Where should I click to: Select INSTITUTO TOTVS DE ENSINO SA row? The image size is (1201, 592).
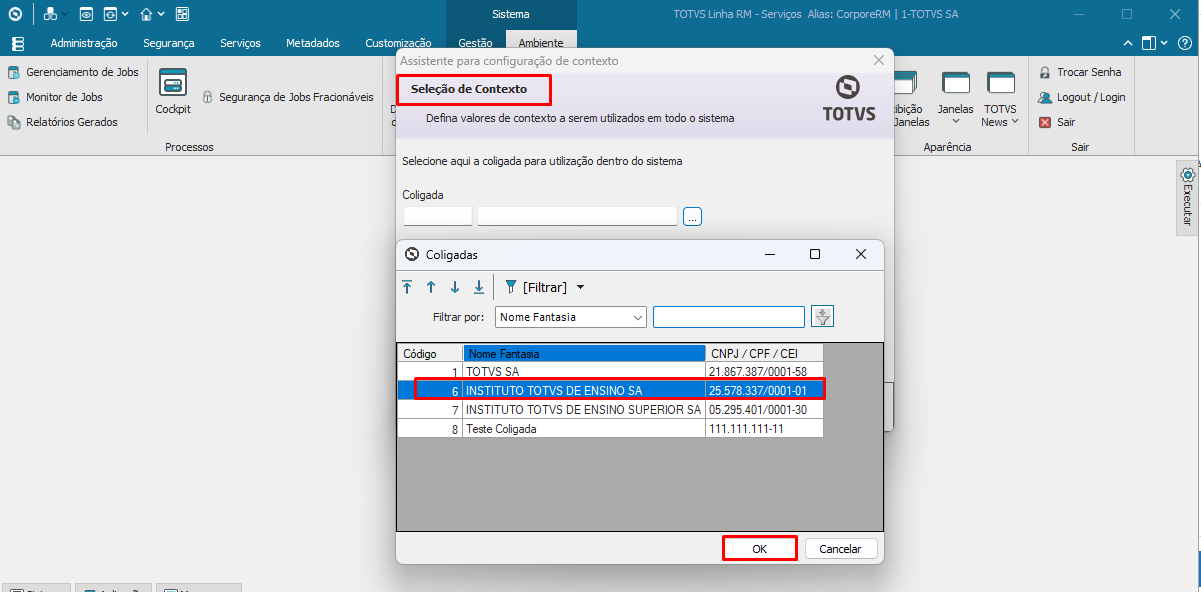click(x=610, y=390)
